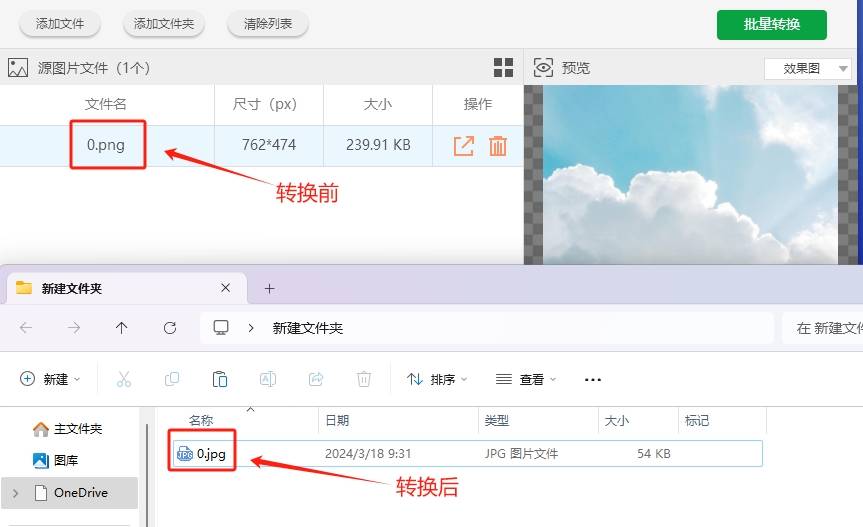Expand the address bar path chevron
This screenshot has height=527, width=863.
(251, 328)
